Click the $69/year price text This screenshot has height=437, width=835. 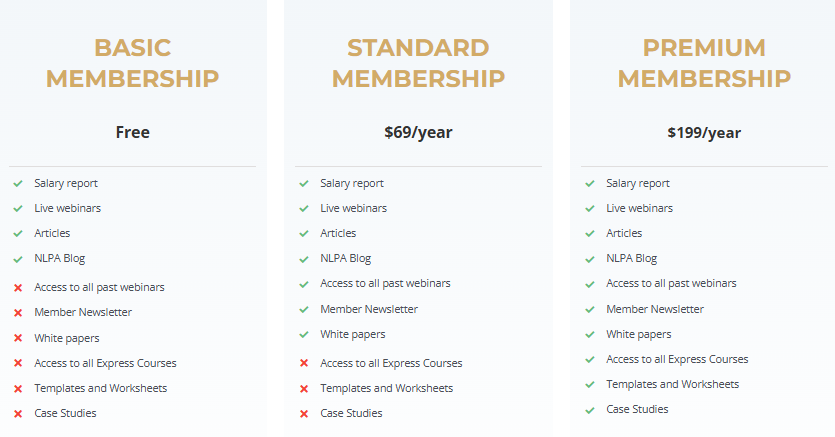point(418,132)
